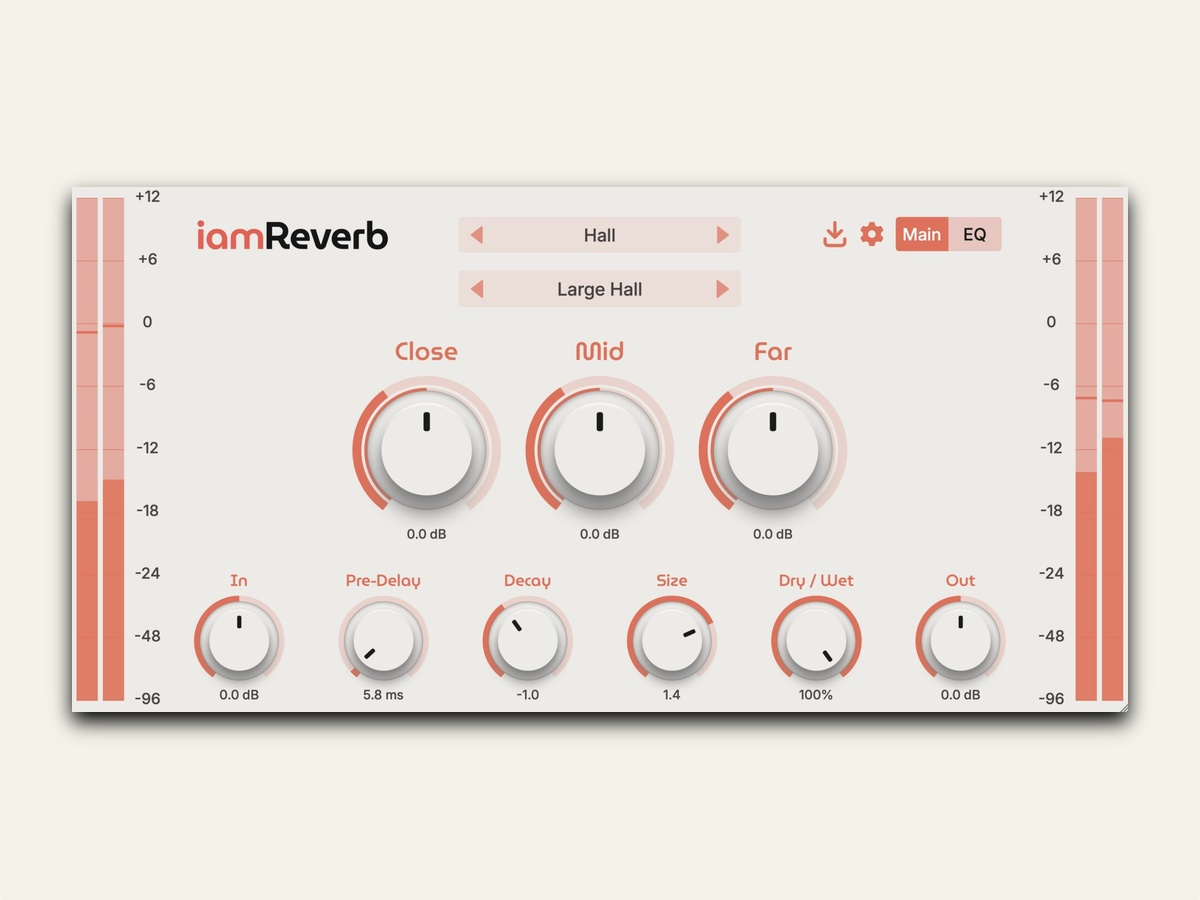
Task: Click the Size knob
Action: pos(671,640)
